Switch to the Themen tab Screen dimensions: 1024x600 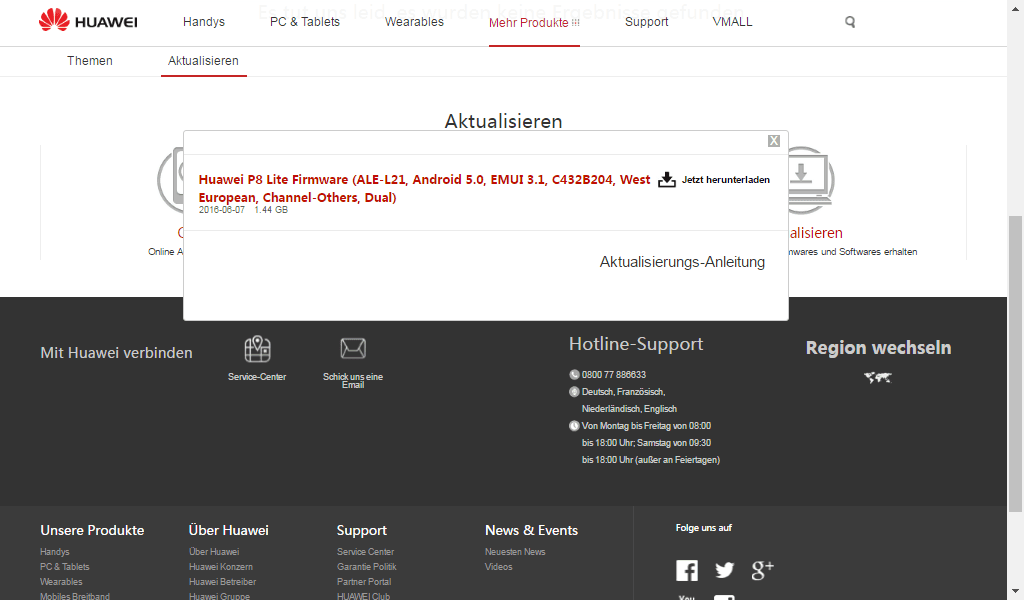(x=89, y=61)
